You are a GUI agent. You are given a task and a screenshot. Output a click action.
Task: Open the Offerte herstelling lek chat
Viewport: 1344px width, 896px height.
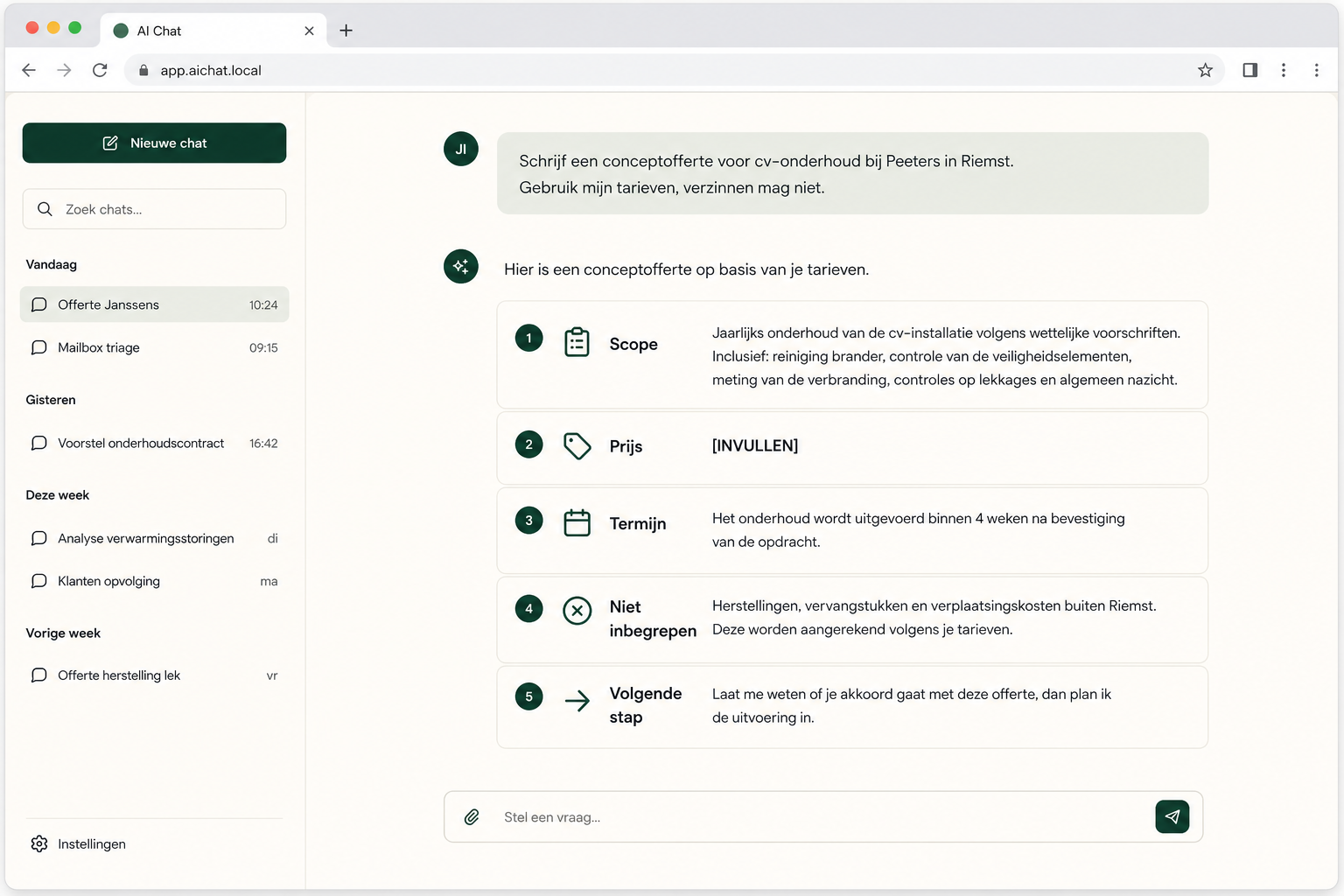pos(154,675)
